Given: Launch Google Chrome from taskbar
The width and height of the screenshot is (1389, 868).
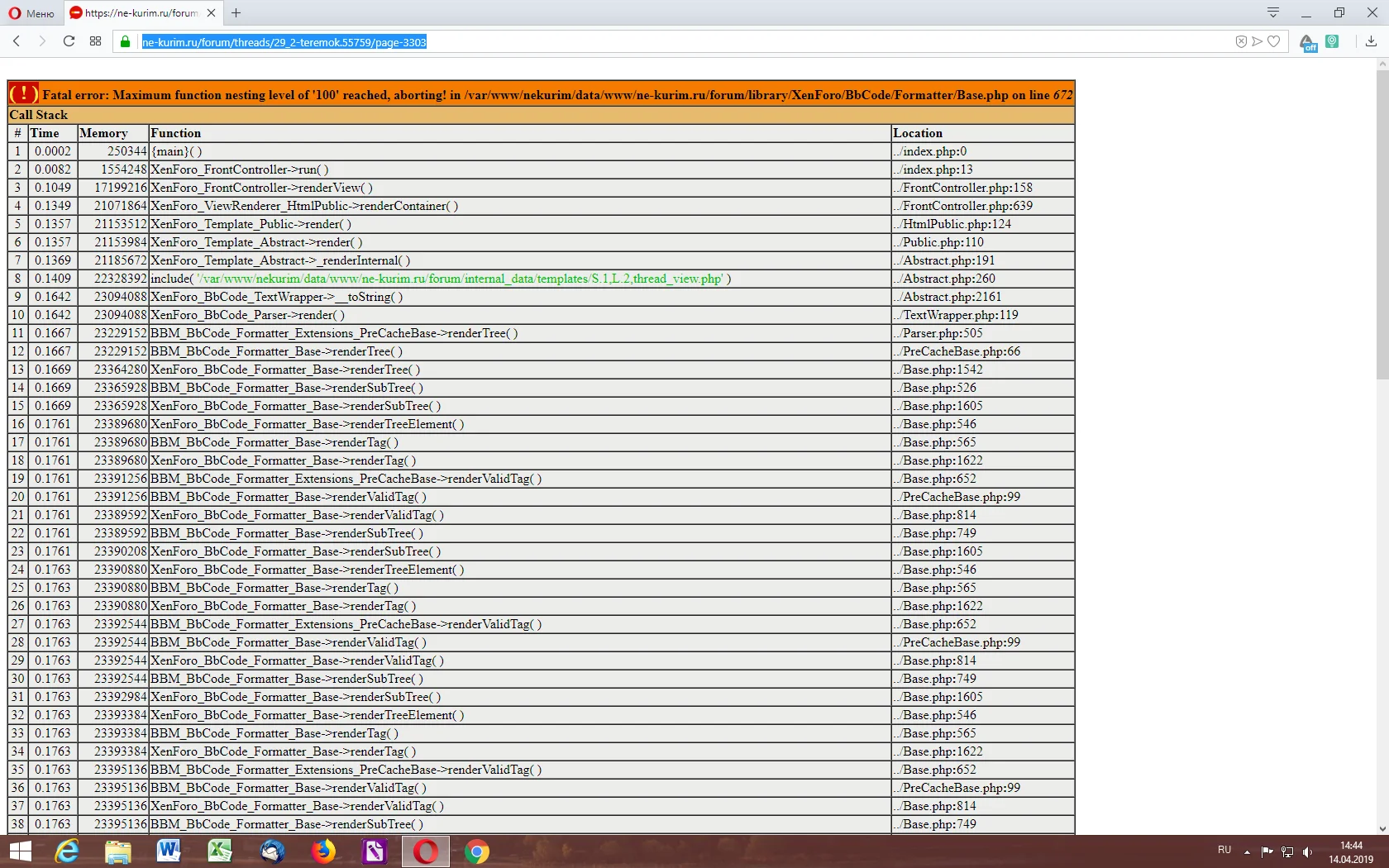Looking at the screenshot, I should point(477,851).
